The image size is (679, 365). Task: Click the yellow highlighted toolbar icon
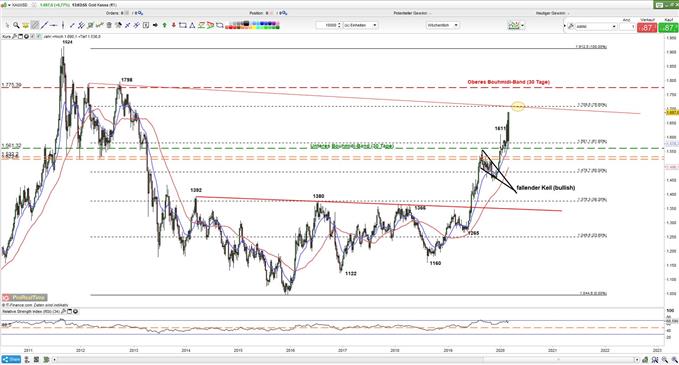[x=26, y=25]
